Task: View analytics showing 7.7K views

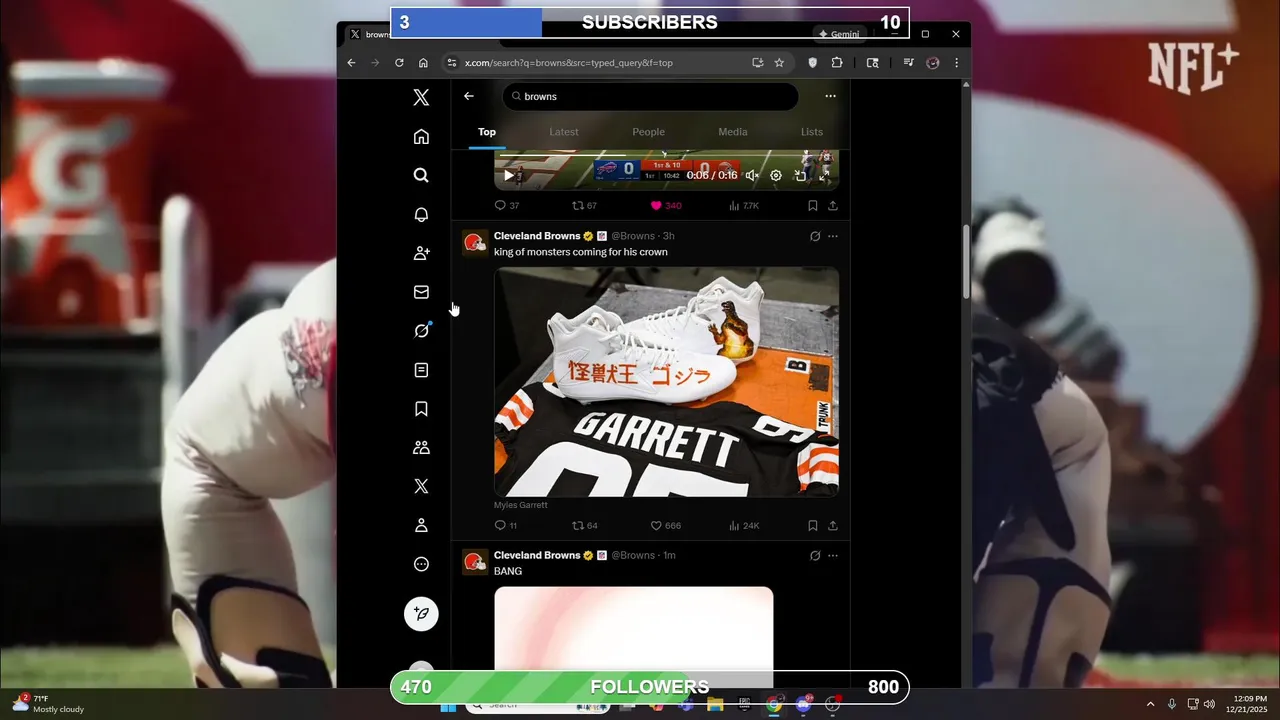Action: click(x=744, y=205)
